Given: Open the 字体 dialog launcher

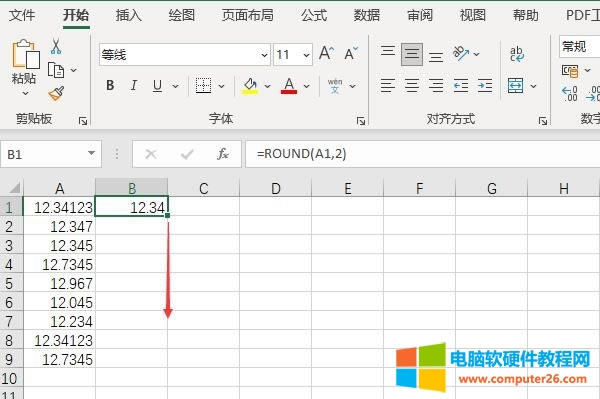Looking at the screenshot, I should pos(361,121).
